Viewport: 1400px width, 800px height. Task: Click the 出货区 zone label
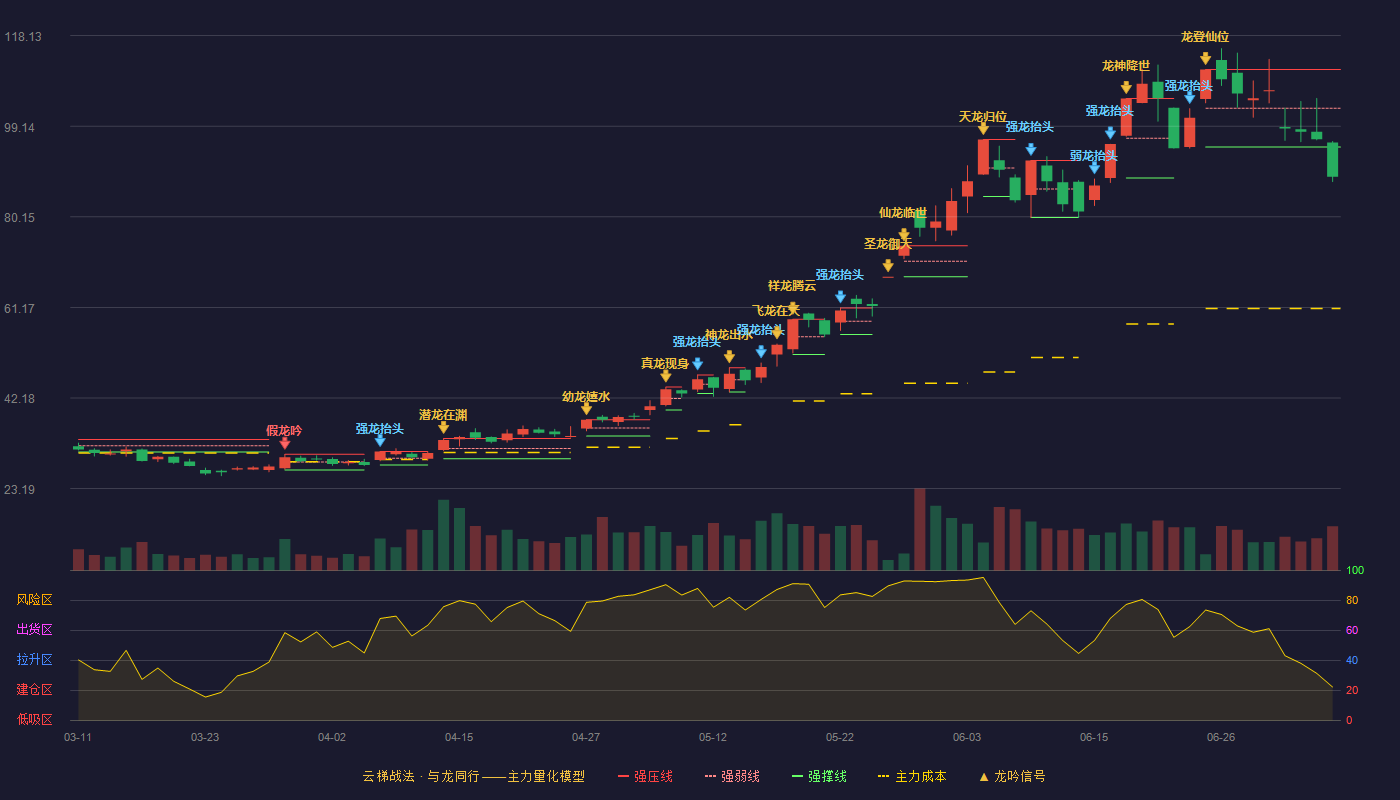[34, 630]
